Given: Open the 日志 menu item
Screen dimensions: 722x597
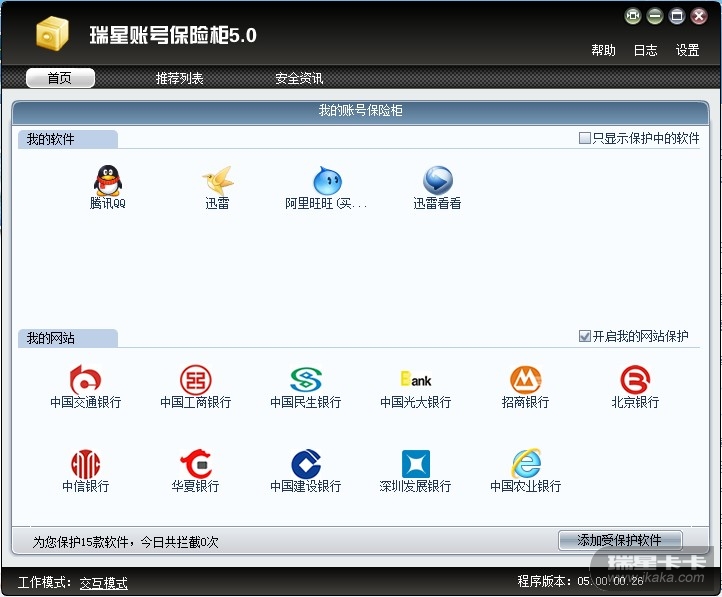Looking at the screenshot, I should coord(645,50).
